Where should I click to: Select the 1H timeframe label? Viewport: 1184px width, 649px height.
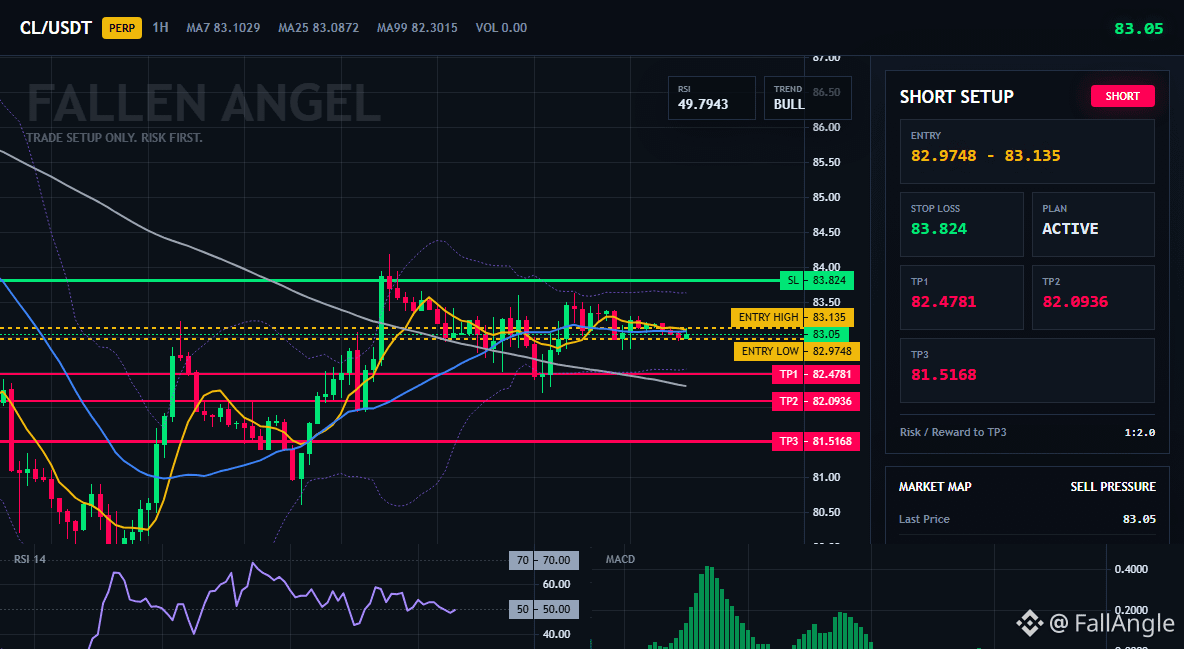[160, 27]
